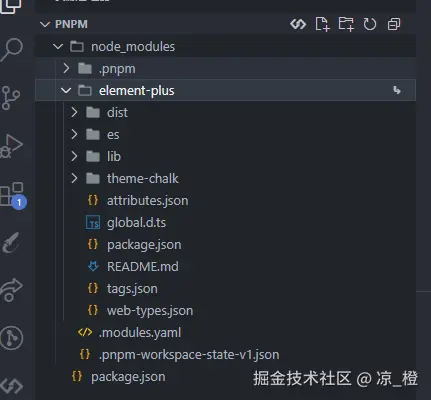The height and width of the screenshot is (400, 431).
Task: Collapse the PNPM section chevron
Action: tap(45, 24)
